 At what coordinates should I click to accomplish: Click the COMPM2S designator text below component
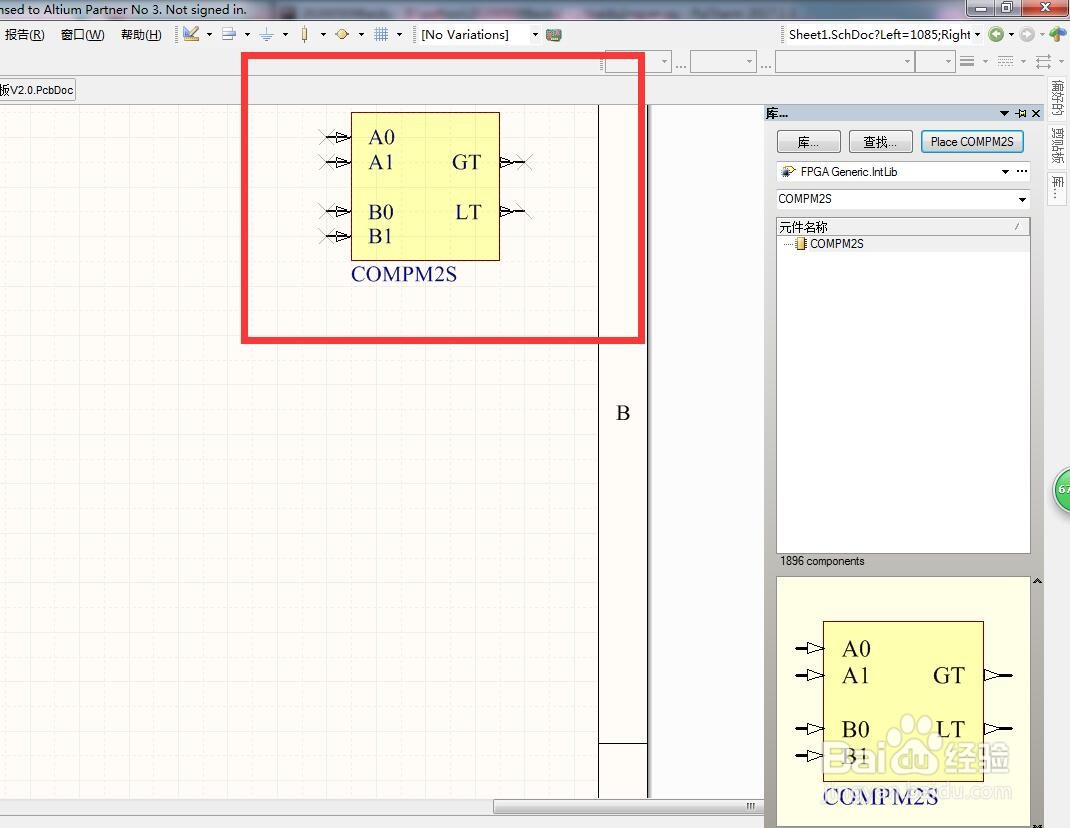click(403, 274)
